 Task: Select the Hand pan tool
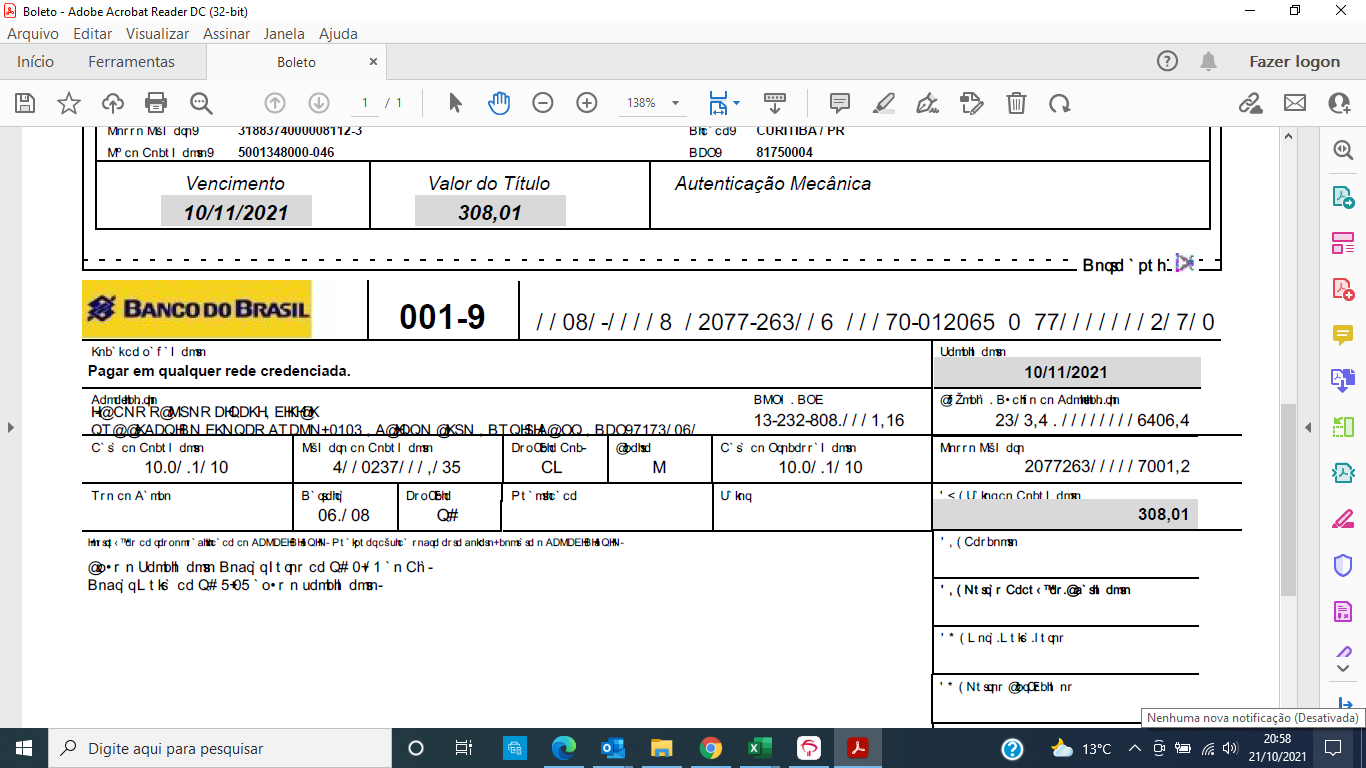point(499,102)
